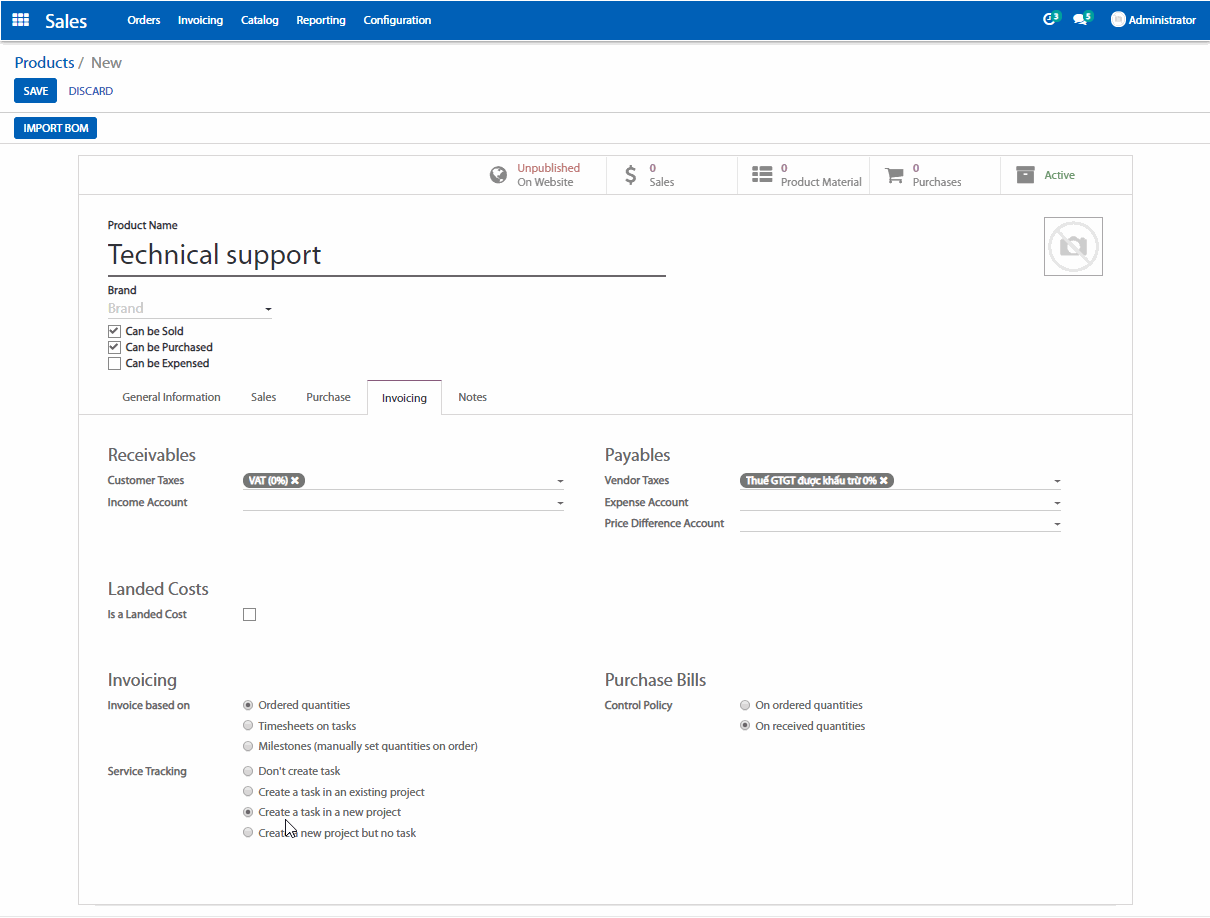This screenshot has height=918, width=1210.
Task: Remove the VAT (0%) customer tax tag
Action: tap(295, 481)
